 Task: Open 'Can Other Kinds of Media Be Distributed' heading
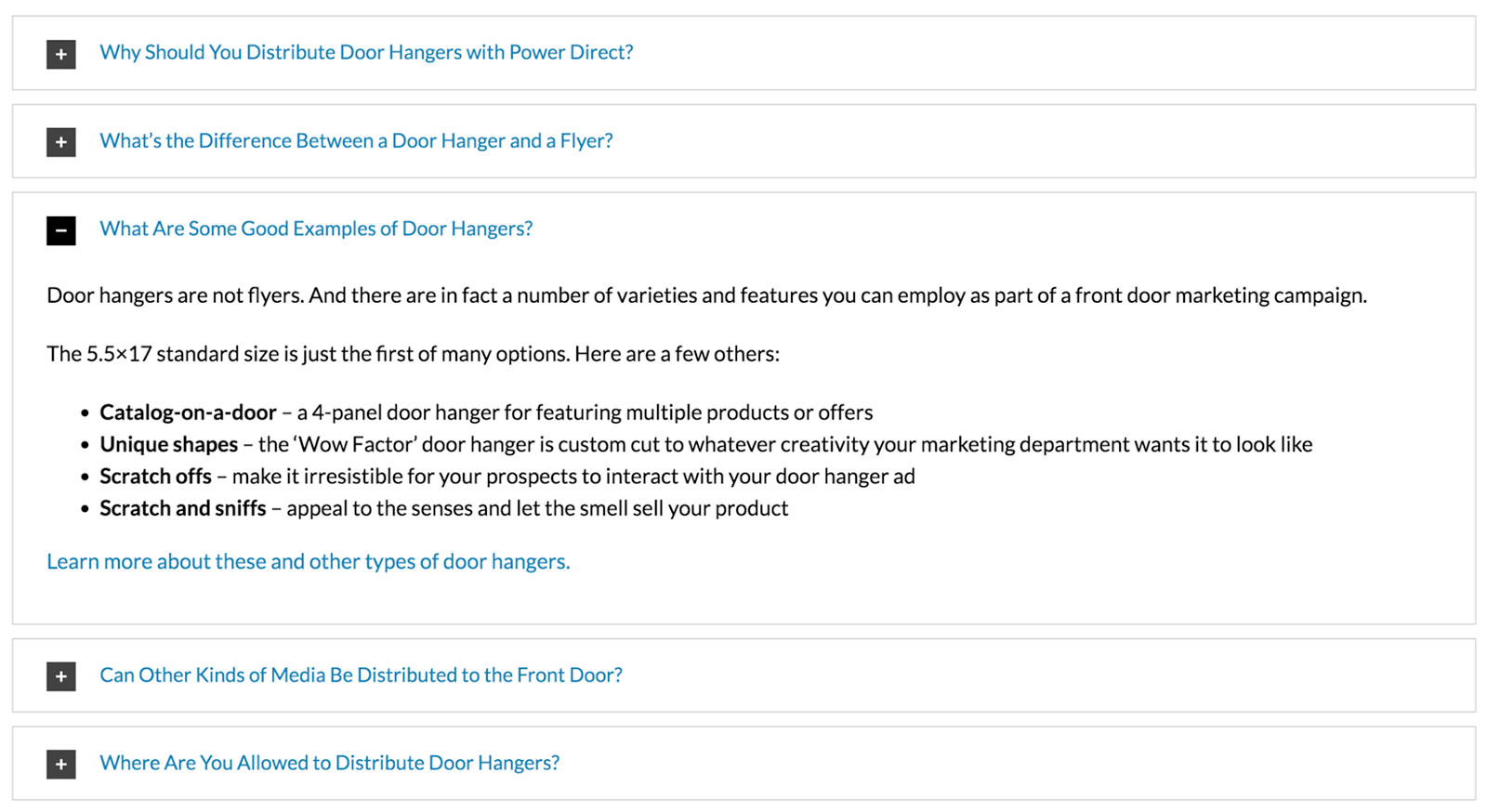361,674
